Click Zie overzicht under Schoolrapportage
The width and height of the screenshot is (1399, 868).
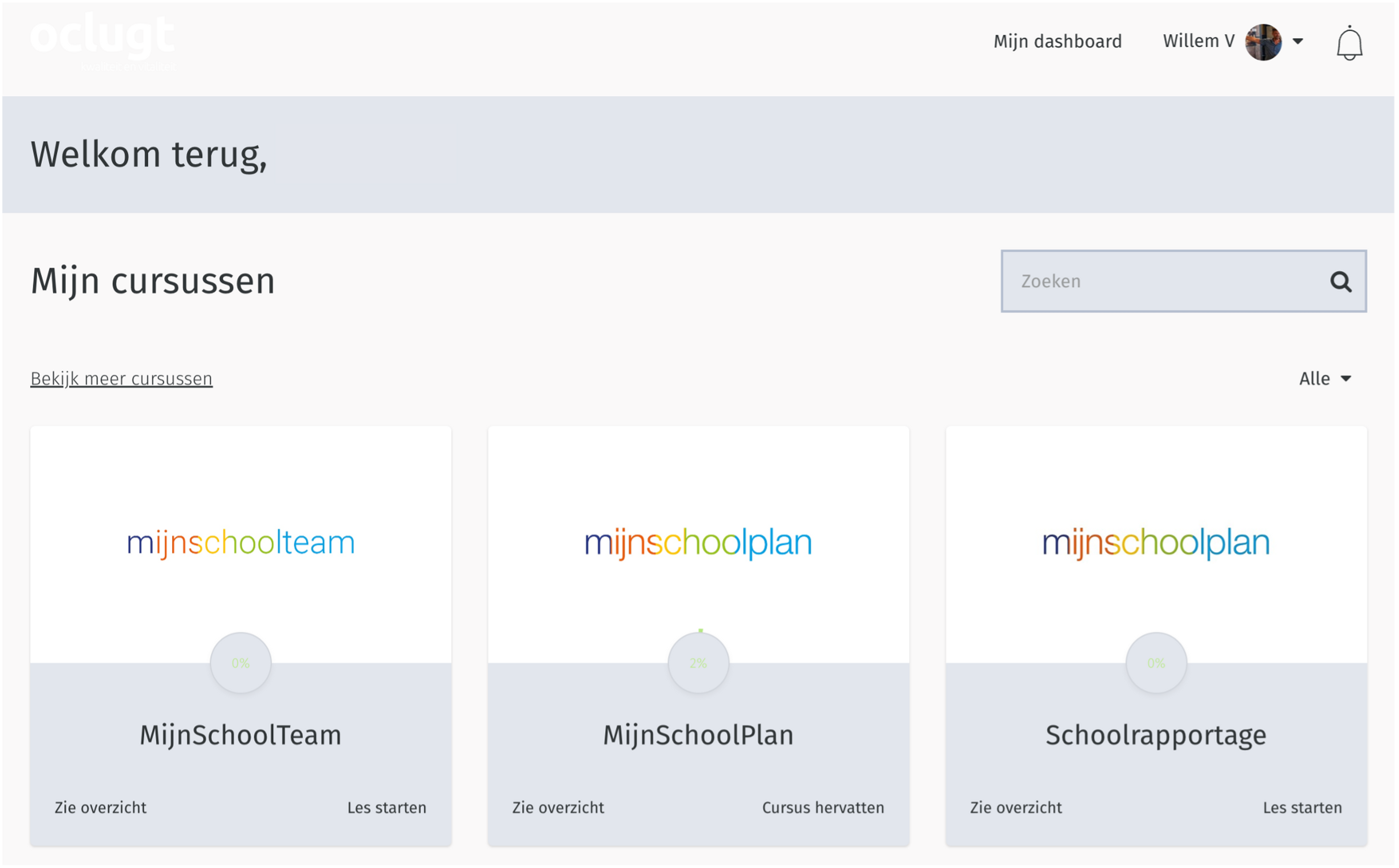1015,808
